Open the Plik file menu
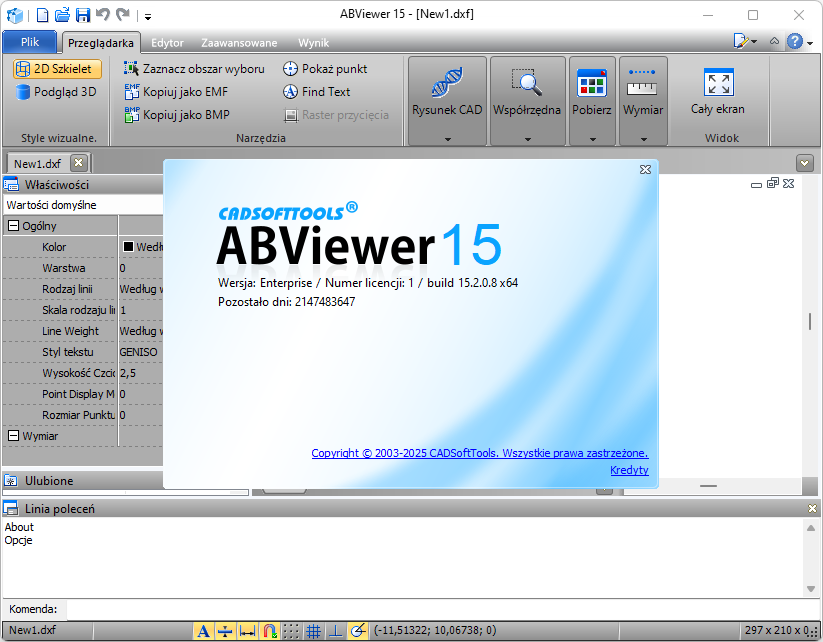Viewport: 823px width, 642px height. (x=29, y=42)
